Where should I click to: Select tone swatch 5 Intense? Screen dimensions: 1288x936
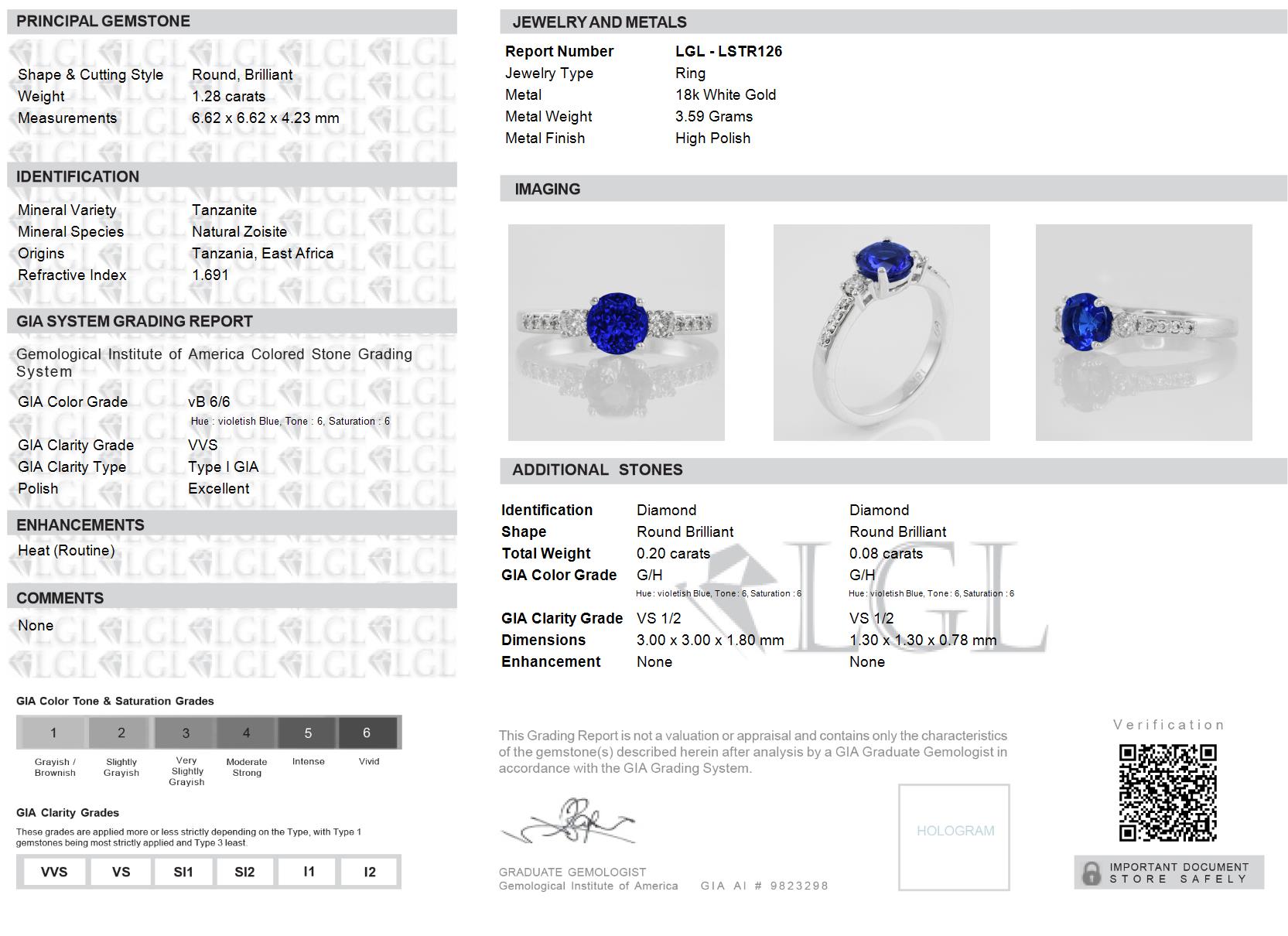[x=308, y=733]
